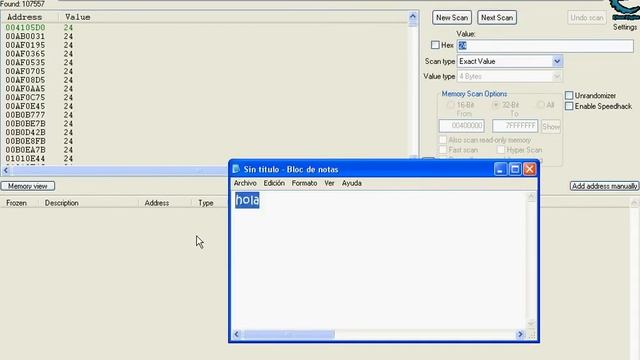Enable Speedhack checkbox
The width and height of the screenshot is (640, 360).
(x=569, y=106)
